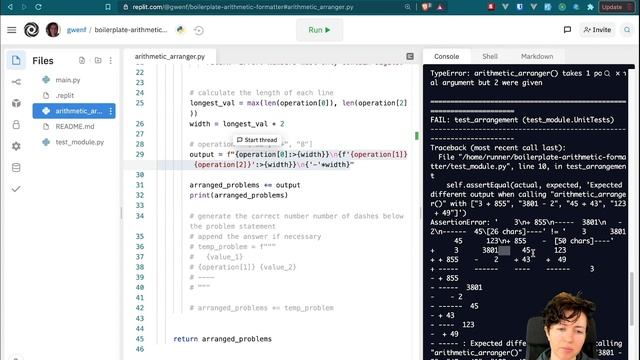Click the Python language icon beside repl name
The image size is (640, 360).
point(180,30)
